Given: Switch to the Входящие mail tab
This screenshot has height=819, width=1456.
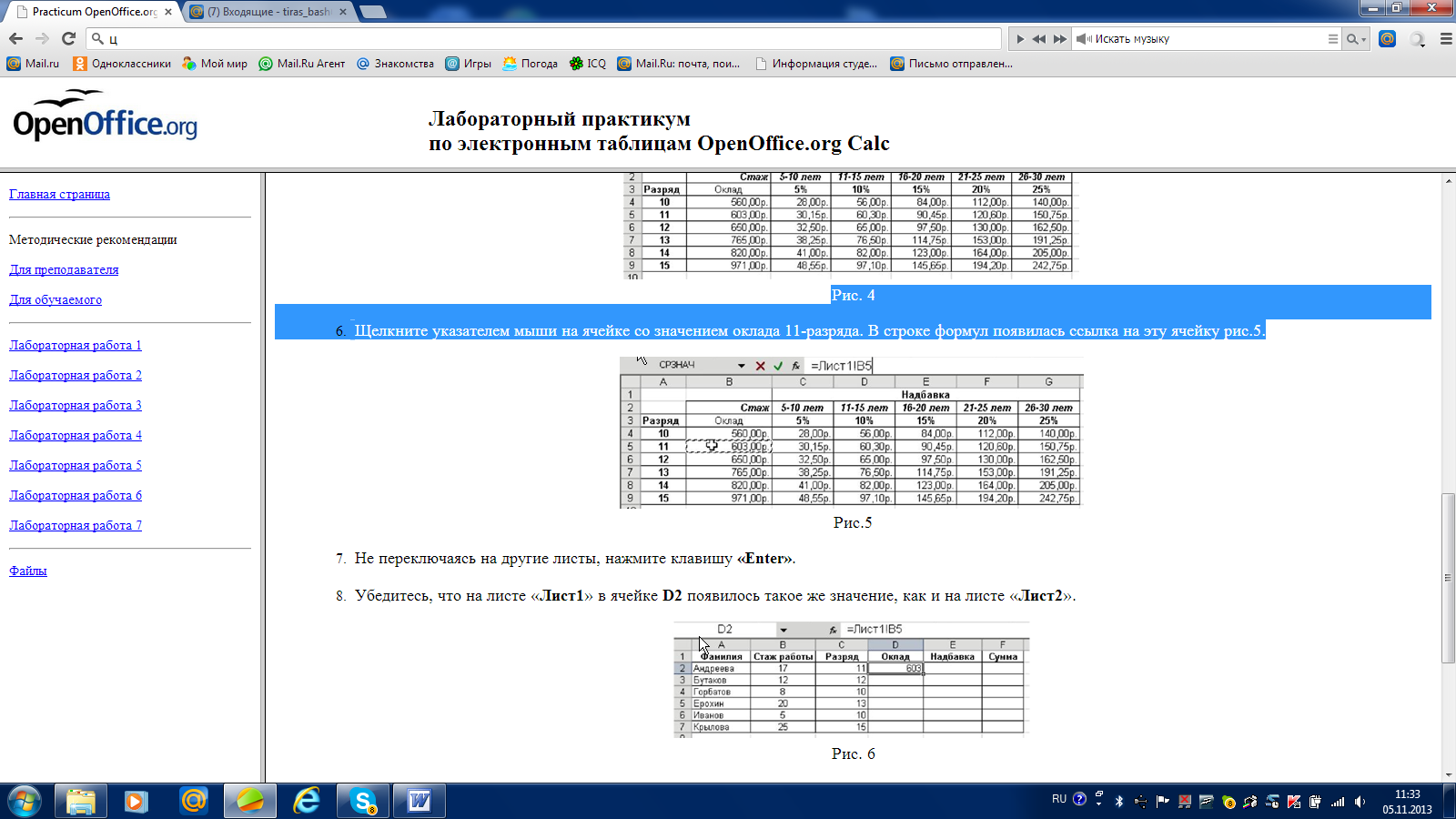Looking at the screenshot, I should (267, 12).
